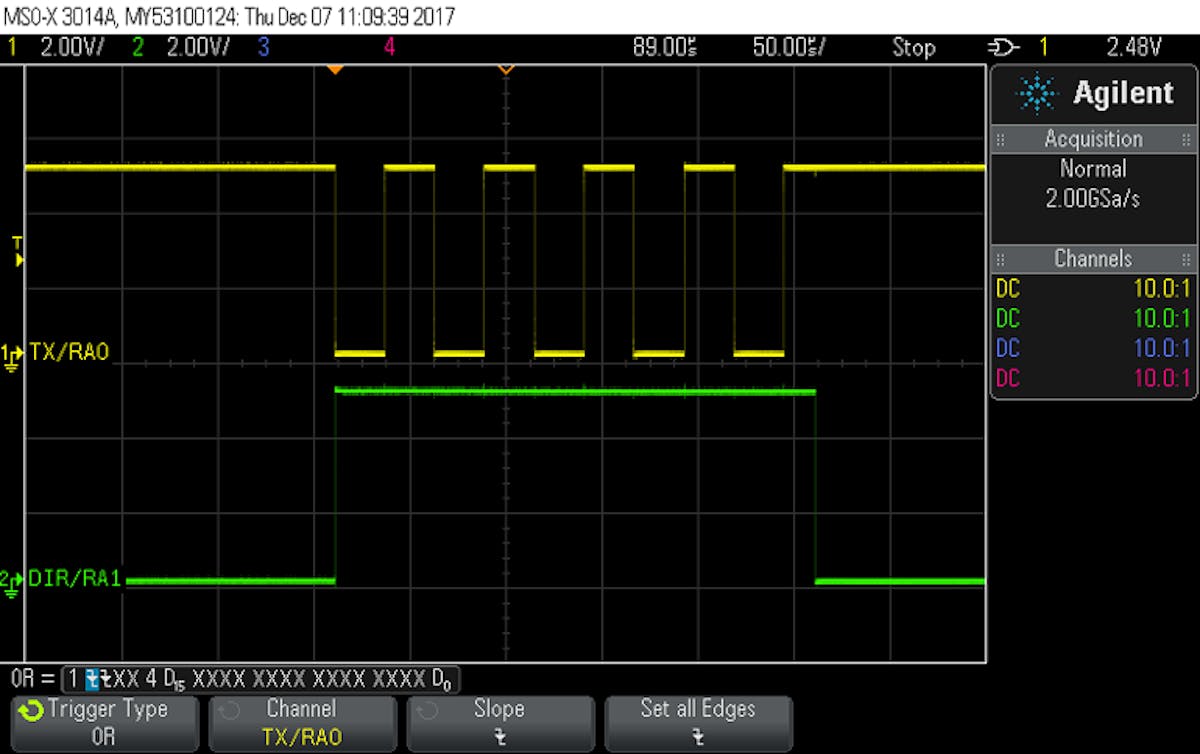Click the channel 1 ground reference marker
The height and width of the screenshot is (754, 1200).
pyautogui.click(x=10, y=353)
